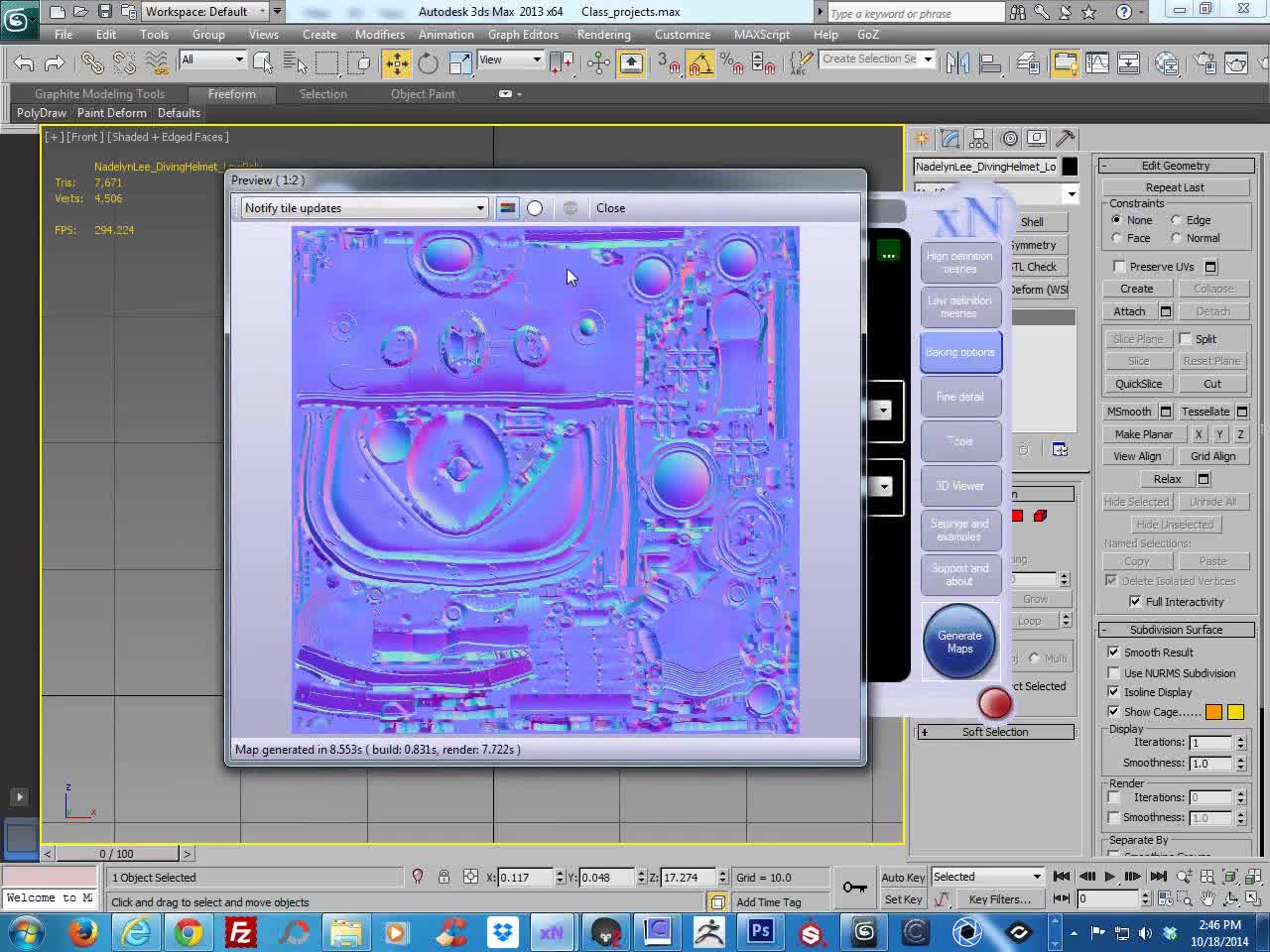Image resolution: width=1270 pixels, height=952 pixels.
Task: Enable the Preserve UVs checkbox
Action: (x=1119, y=267)
